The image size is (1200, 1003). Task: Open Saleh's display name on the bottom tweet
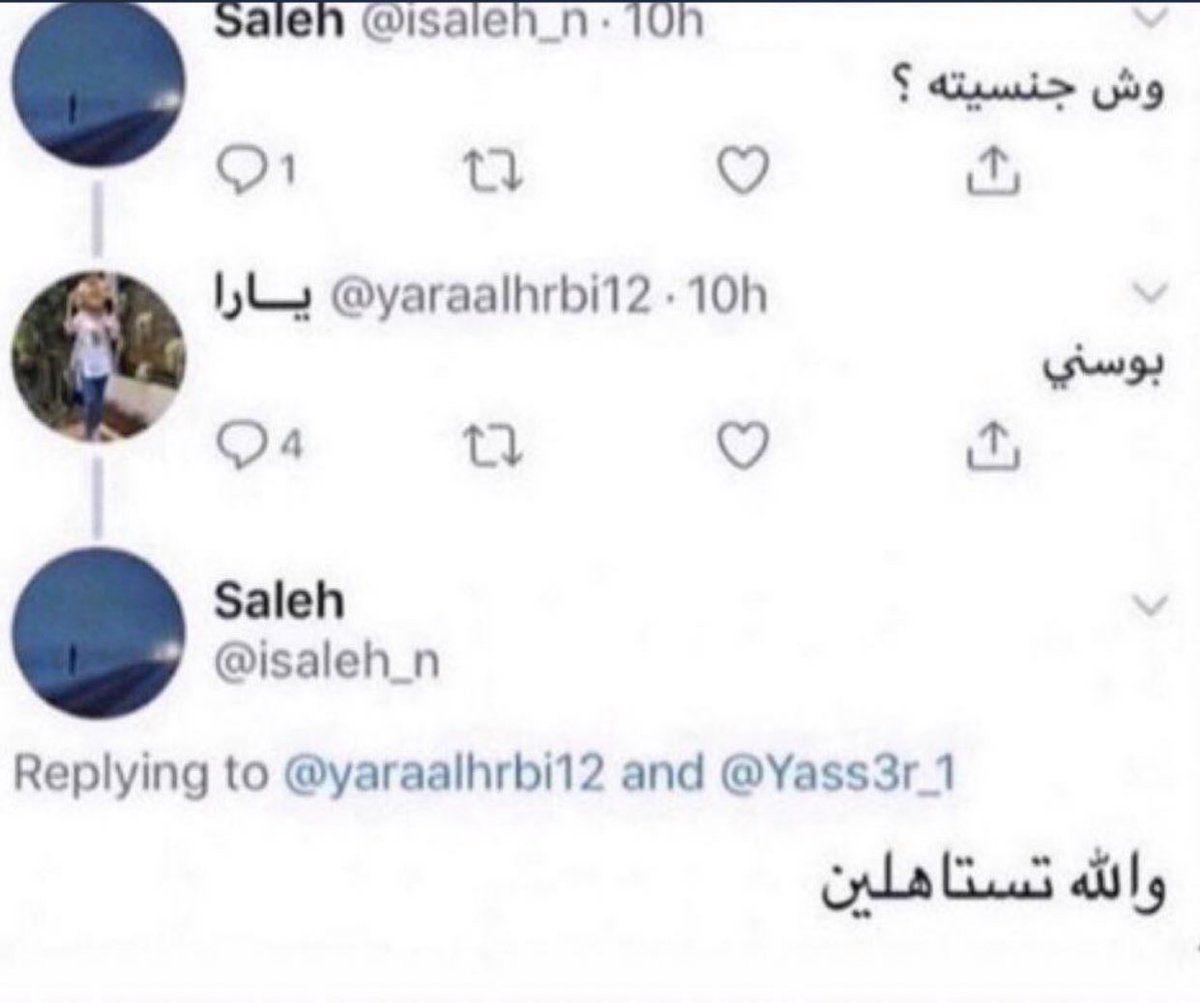(x=279, y=602)
